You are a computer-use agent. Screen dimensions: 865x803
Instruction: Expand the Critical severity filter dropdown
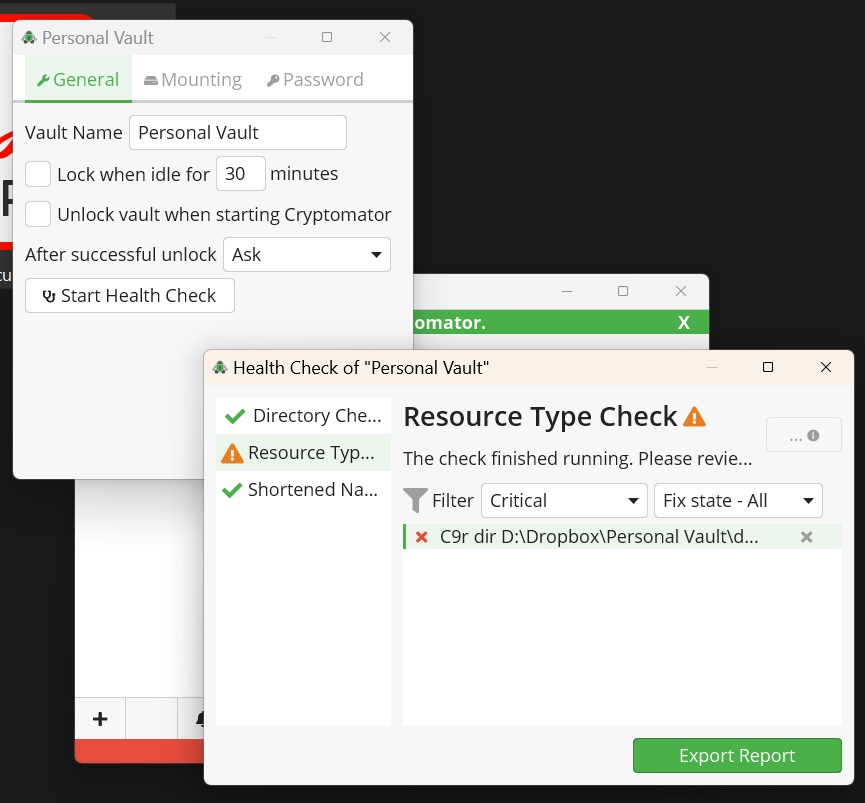[565, 501]
